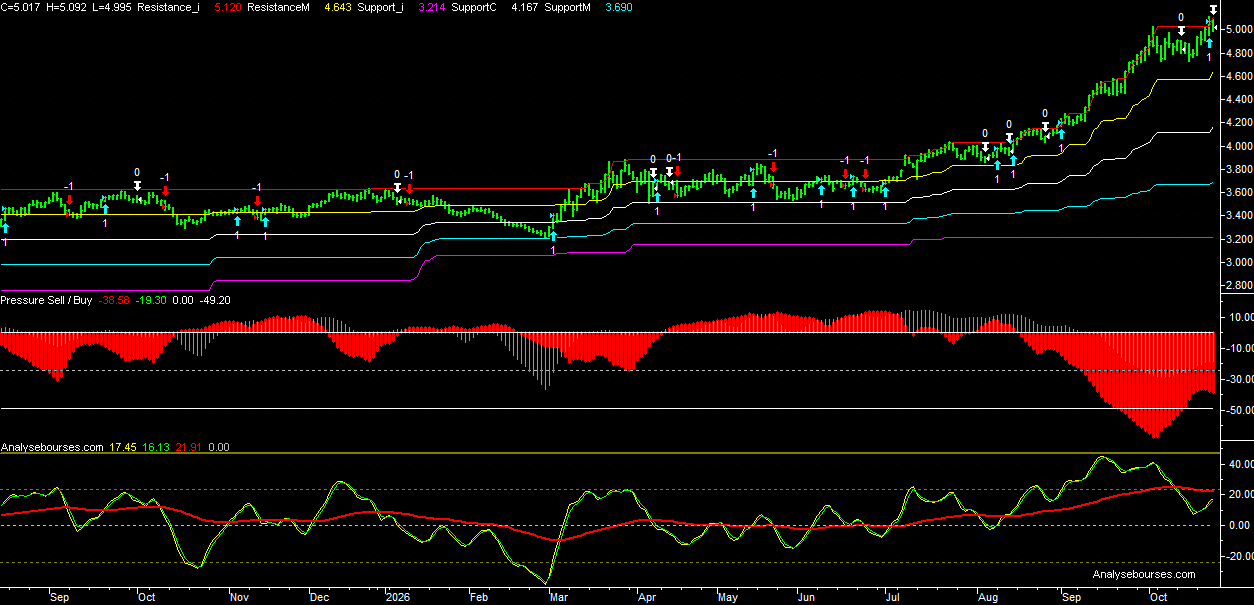Screen dimensions: 1254x605
Task: Click the May month label
Action: coord(728,597)
